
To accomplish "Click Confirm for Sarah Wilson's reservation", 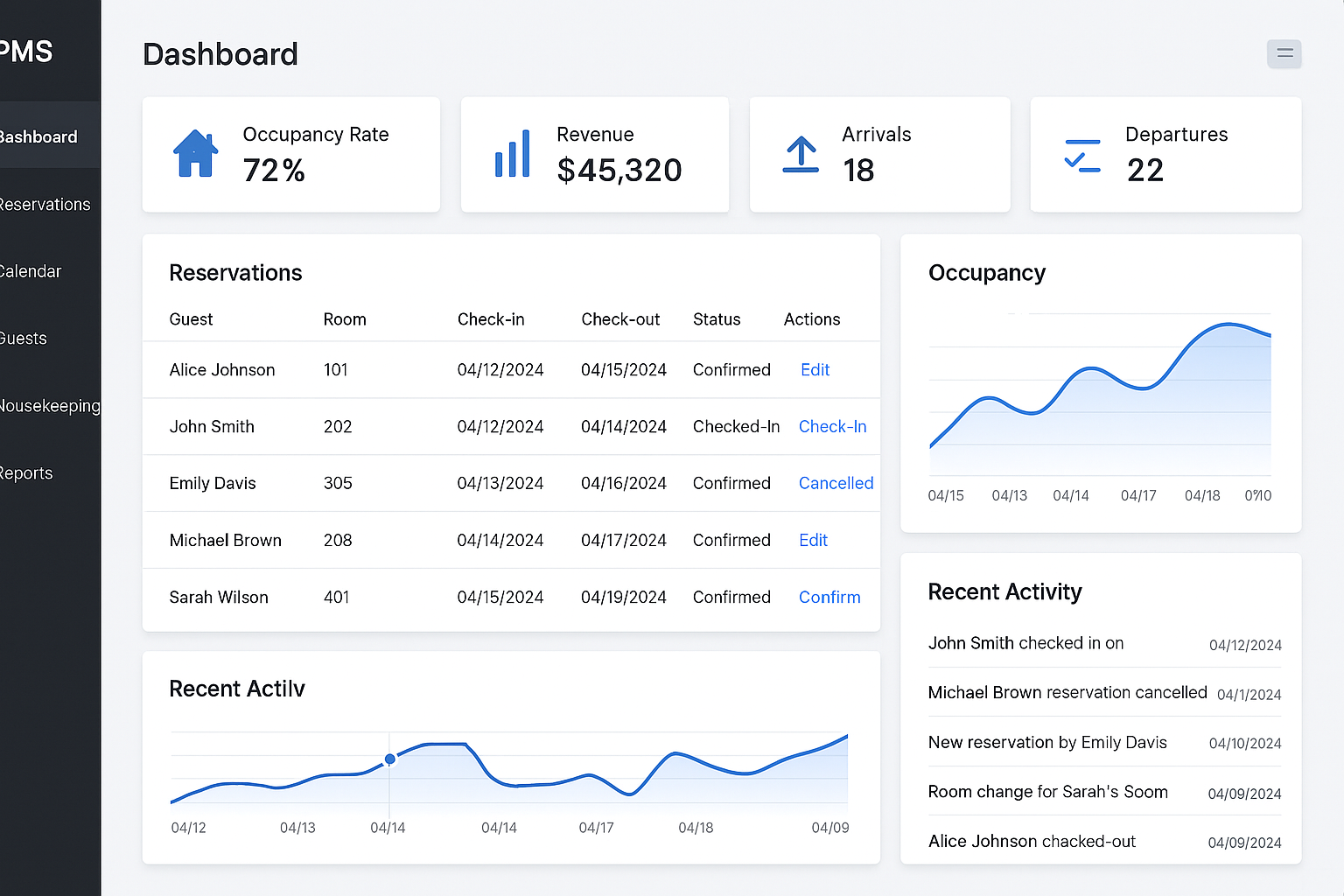I will click(829, 598).
